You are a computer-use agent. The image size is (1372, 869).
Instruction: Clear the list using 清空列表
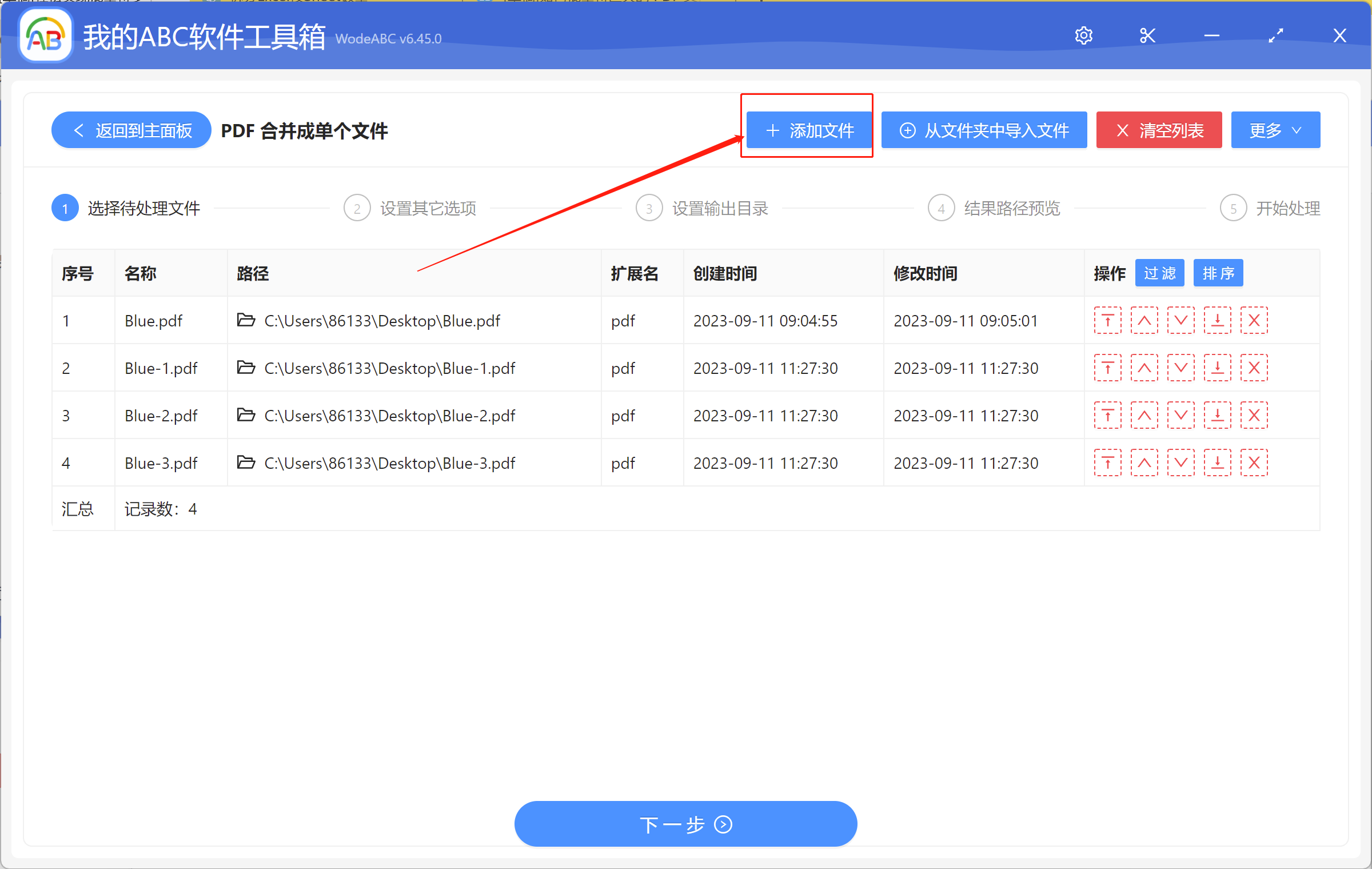pos(1158,130)
